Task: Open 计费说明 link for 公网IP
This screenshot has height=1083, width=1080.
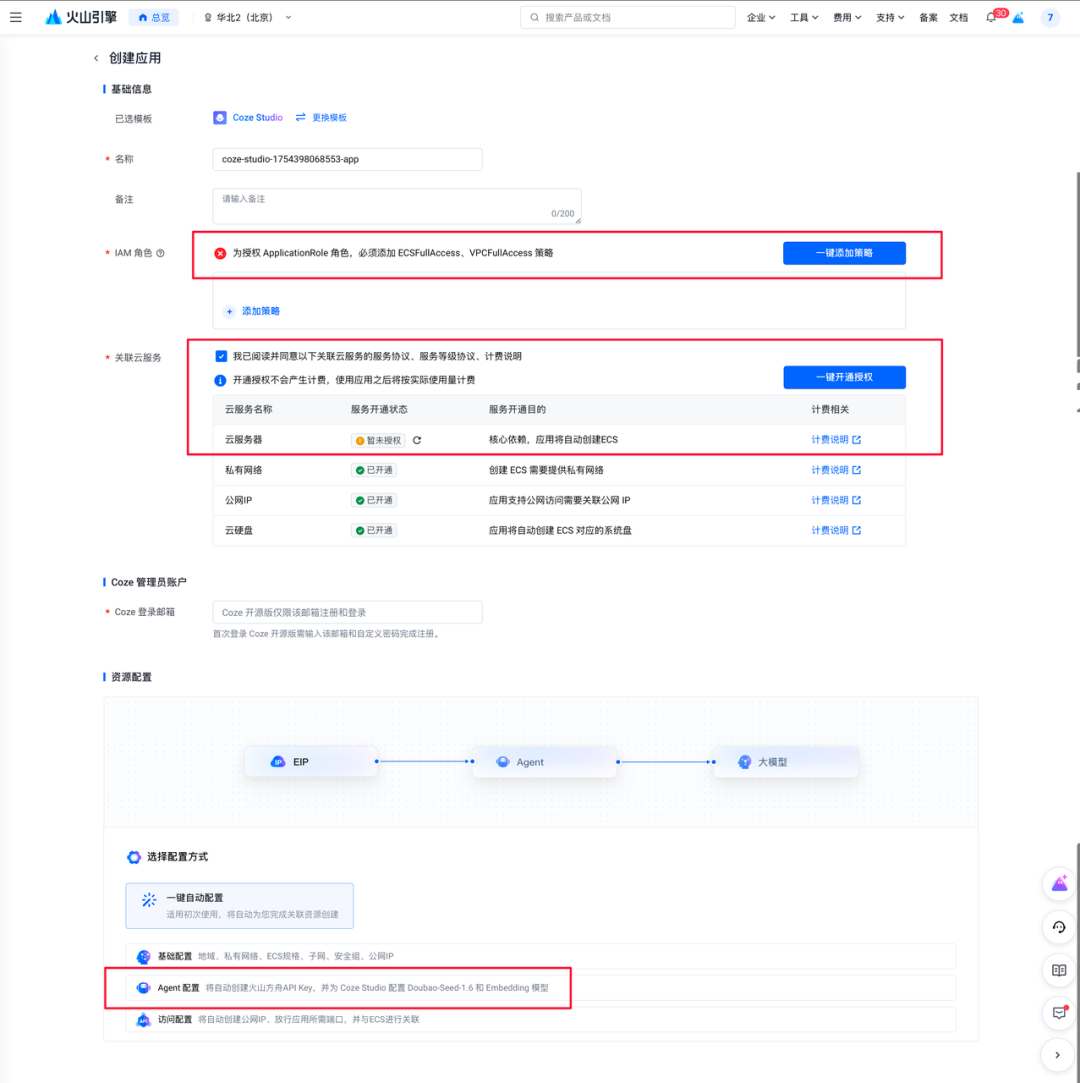Action: 836,500
